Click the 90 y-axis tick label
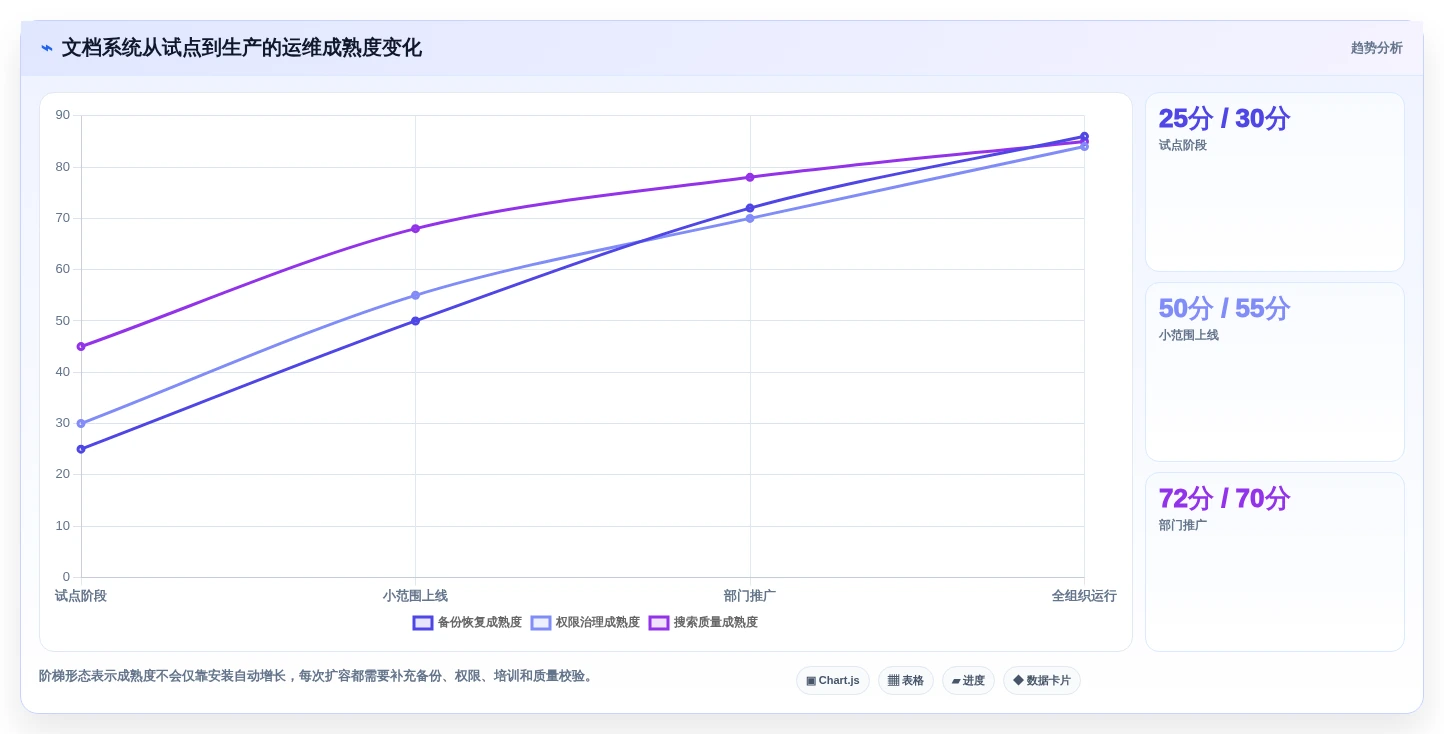Viewport: 1444px width, 734px height. (x=63, y=115)
